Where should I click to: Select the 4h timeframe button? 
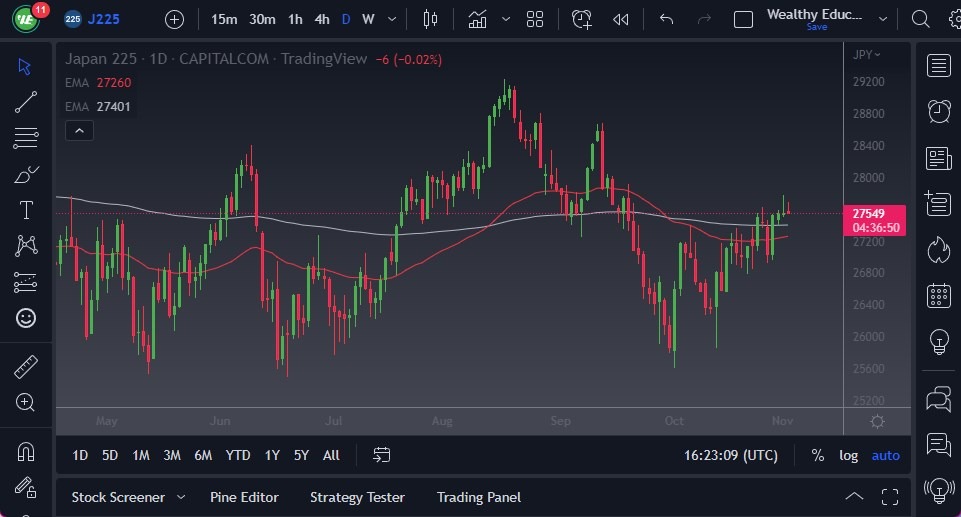321,19
